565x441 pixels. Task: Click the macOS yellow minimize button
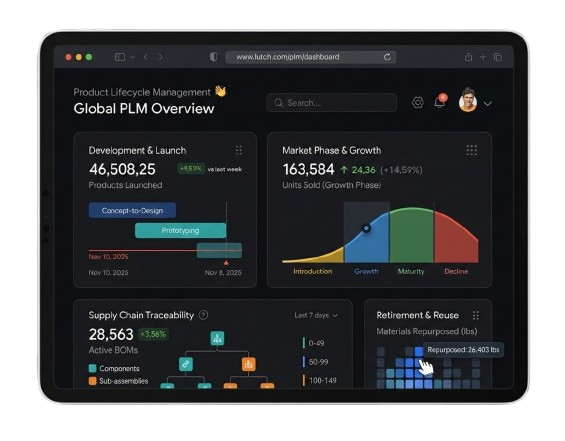coord(79,57)
